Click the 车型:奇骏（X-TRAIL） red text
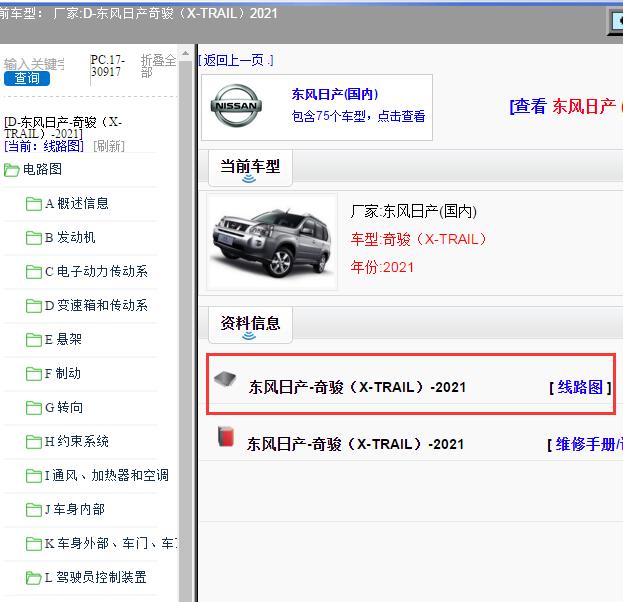The image size is (623, 602). point(418,239)
